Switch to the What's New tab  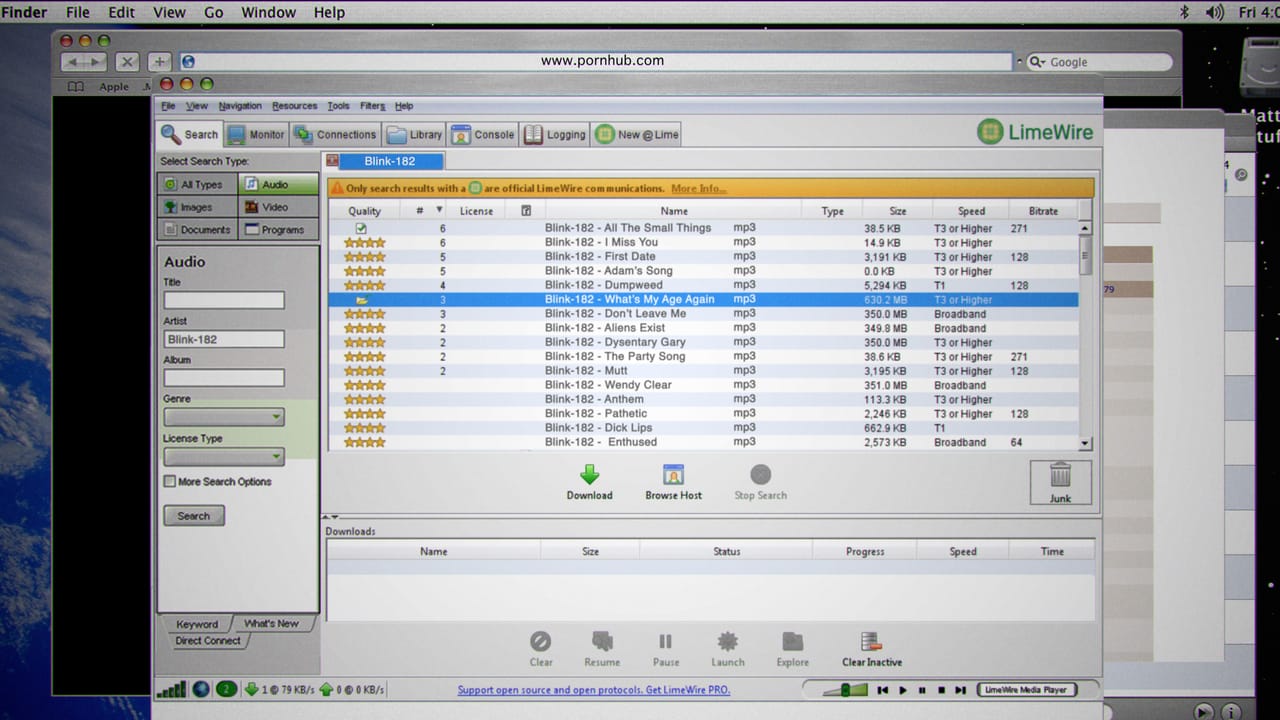pyautogui.click(x=271, y=623)
